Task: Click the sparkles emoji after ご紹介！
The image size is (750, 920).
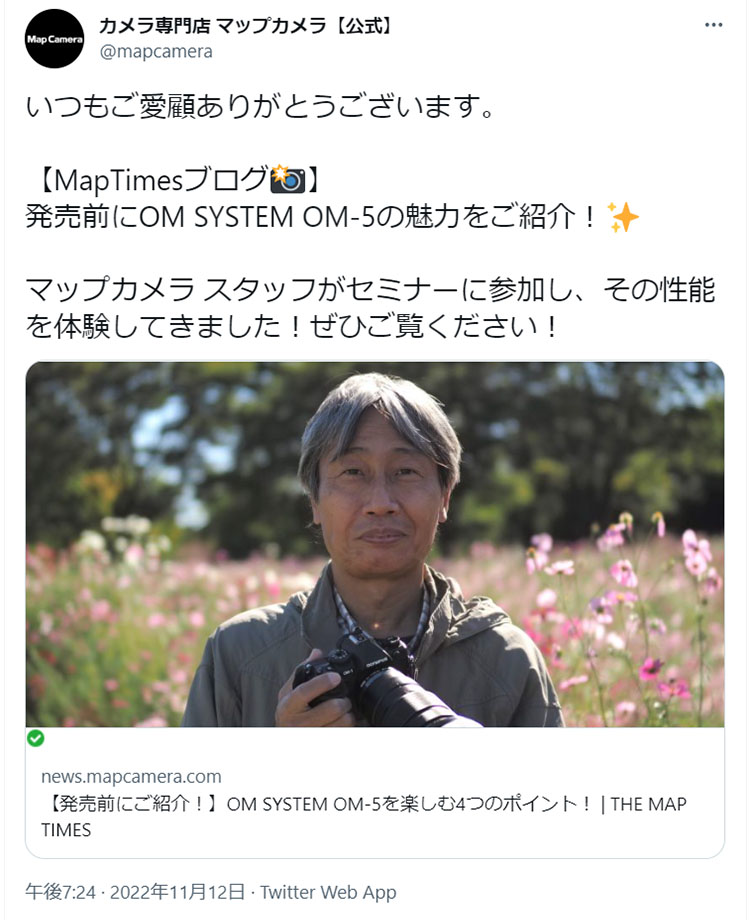Action: (623, 217)
